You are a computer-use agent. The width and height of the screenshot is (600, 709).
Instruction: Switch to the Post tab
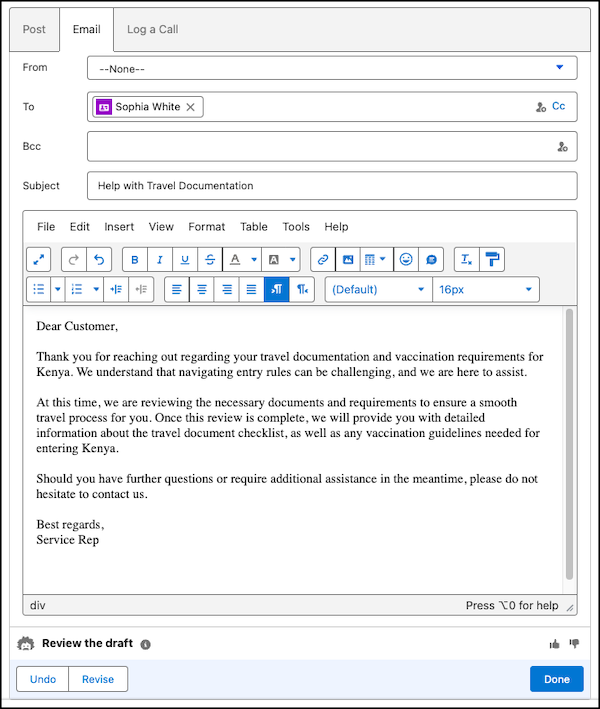(34, 29)
